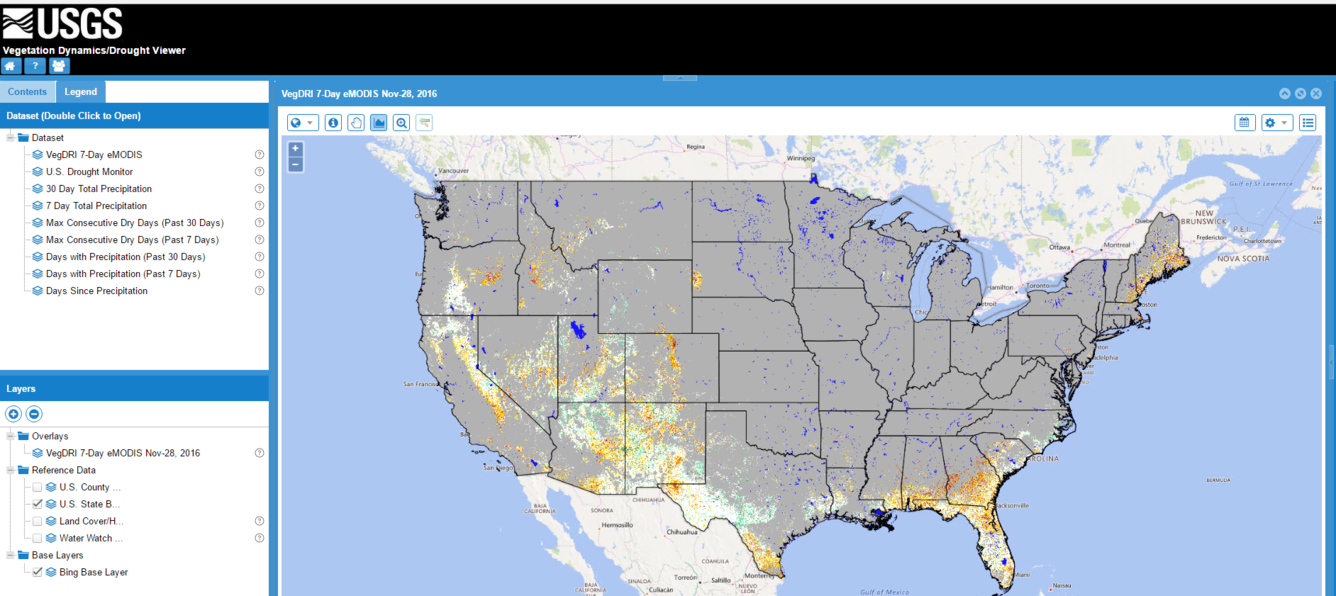Select the chart/graph tool on the map toolbar

click(x=379, y=122)
